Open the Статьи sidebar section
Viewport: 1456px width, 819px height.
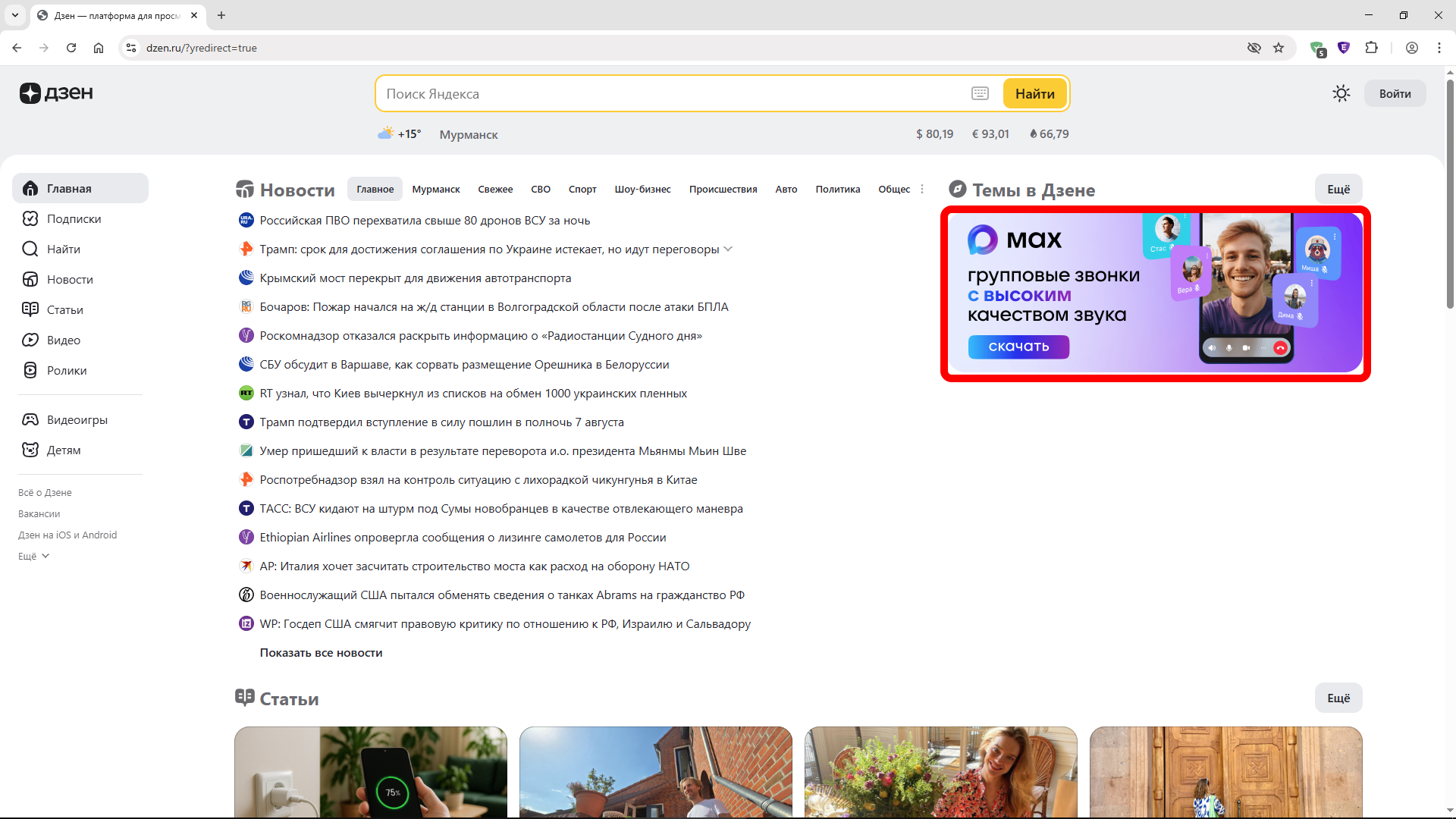click(64, 309)
